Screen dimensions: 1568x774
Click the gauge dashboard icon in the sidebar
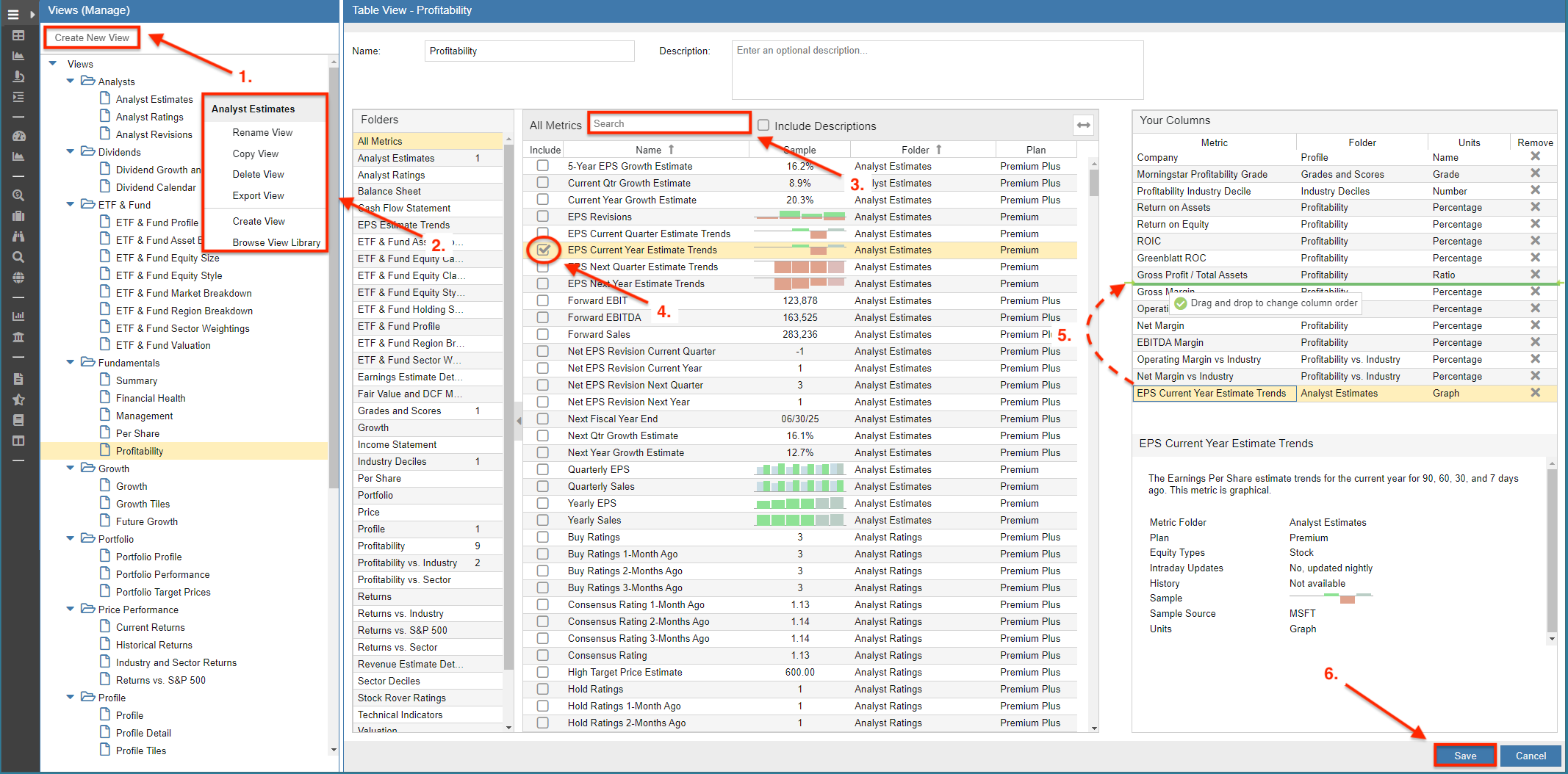pyautogui.click(x=18, y=136)
